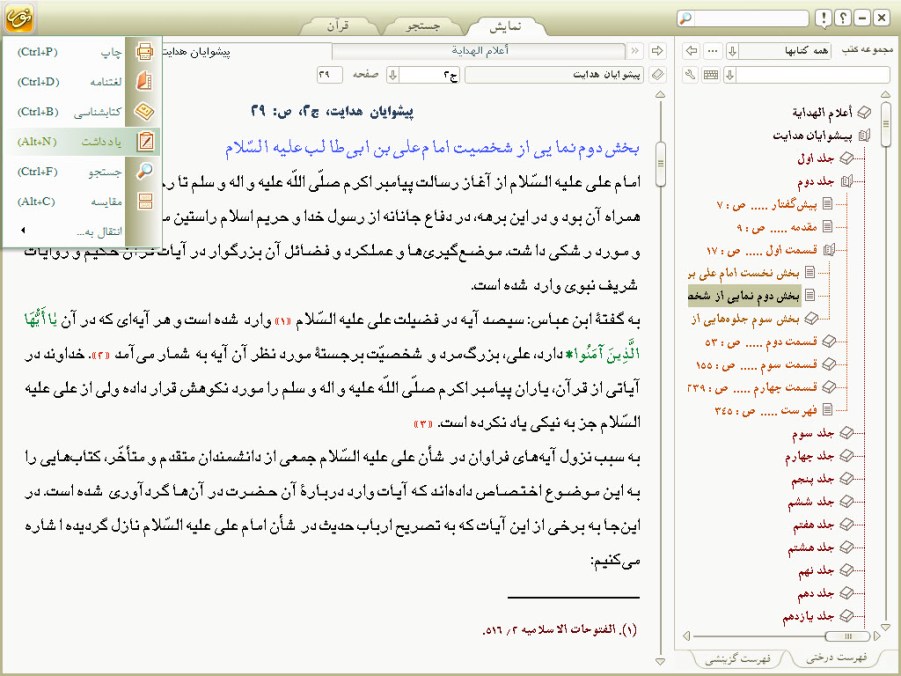This screenshot has width=901, height=676.
Task: Select بخش نخست امام علی in the tree
Action: 744,272
